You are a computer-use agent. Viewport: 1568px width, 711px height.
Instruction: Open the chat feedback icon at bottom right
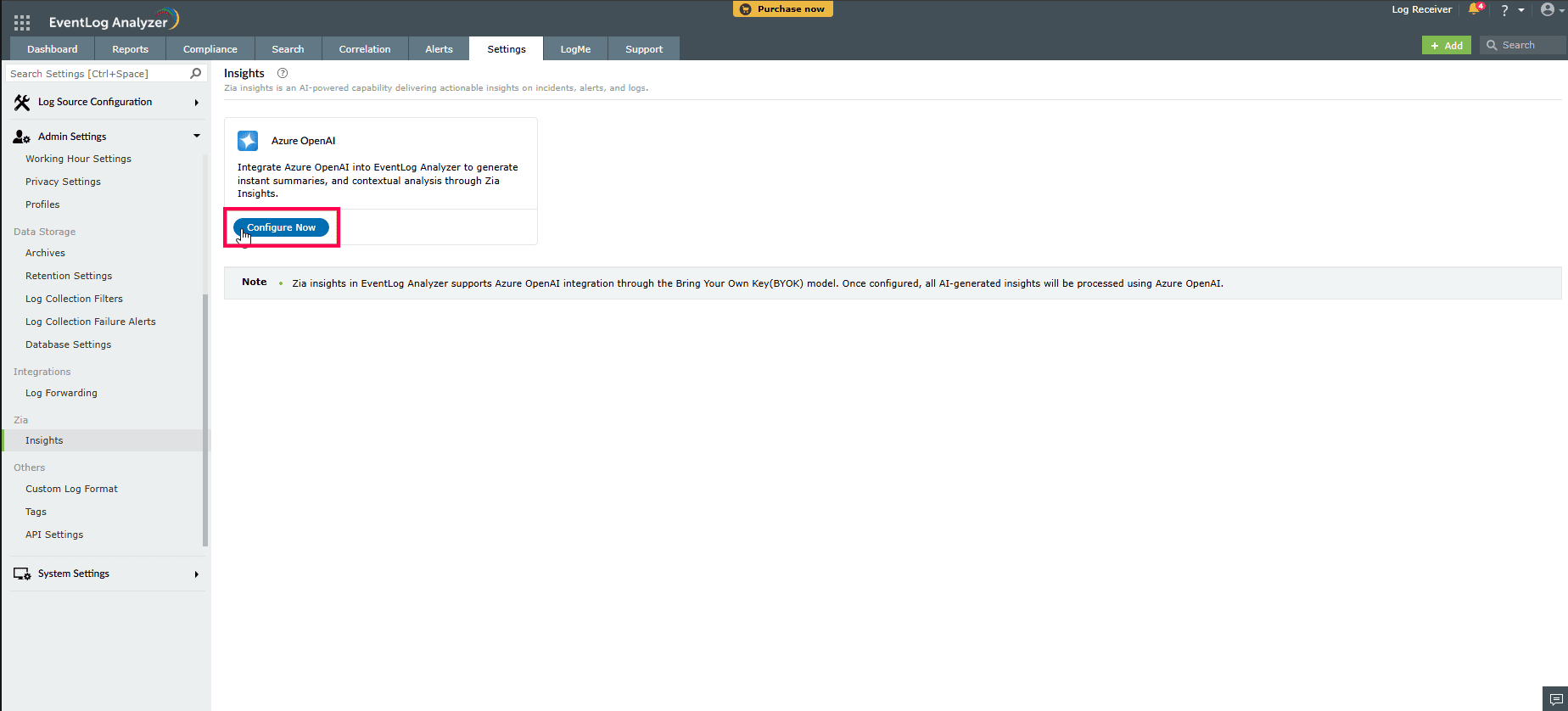pyautogui.click(x=1555, y=699)
